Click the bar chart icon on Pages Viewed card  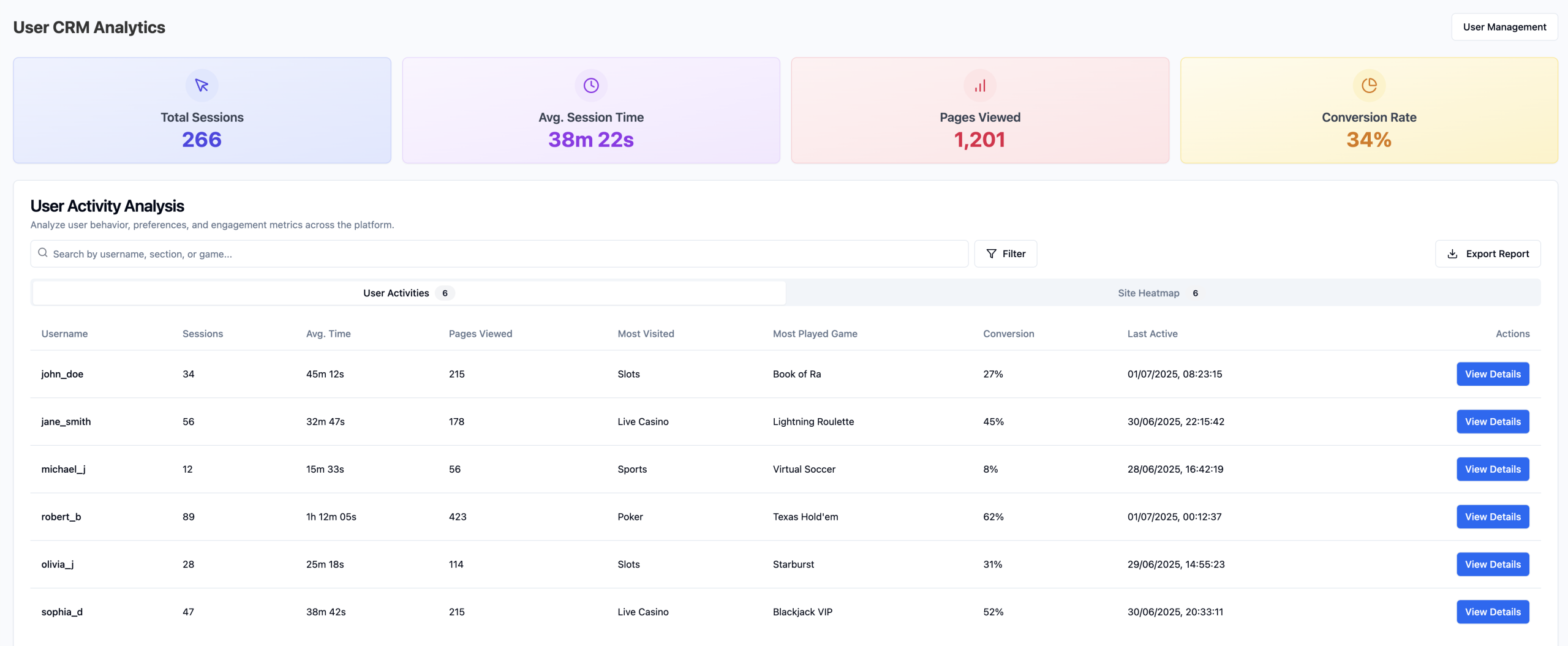(x=979, y=86)
